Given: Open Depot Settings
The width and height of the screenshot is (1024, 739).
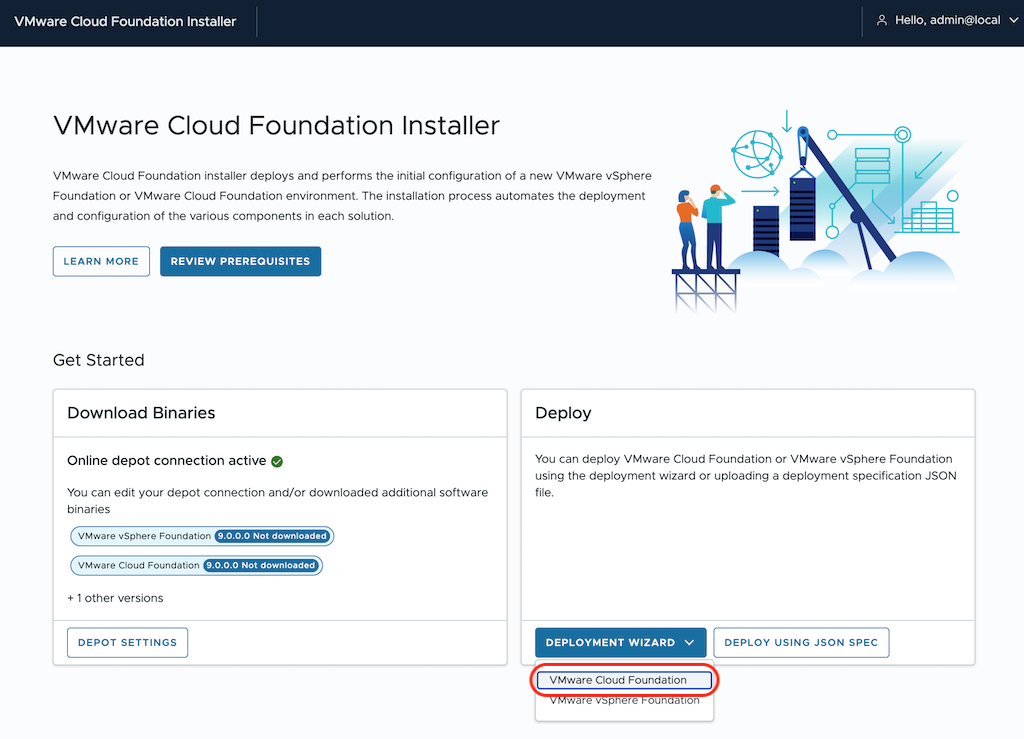Looking at the screenshot, I should pyautogui.click(x=127, y=642).
